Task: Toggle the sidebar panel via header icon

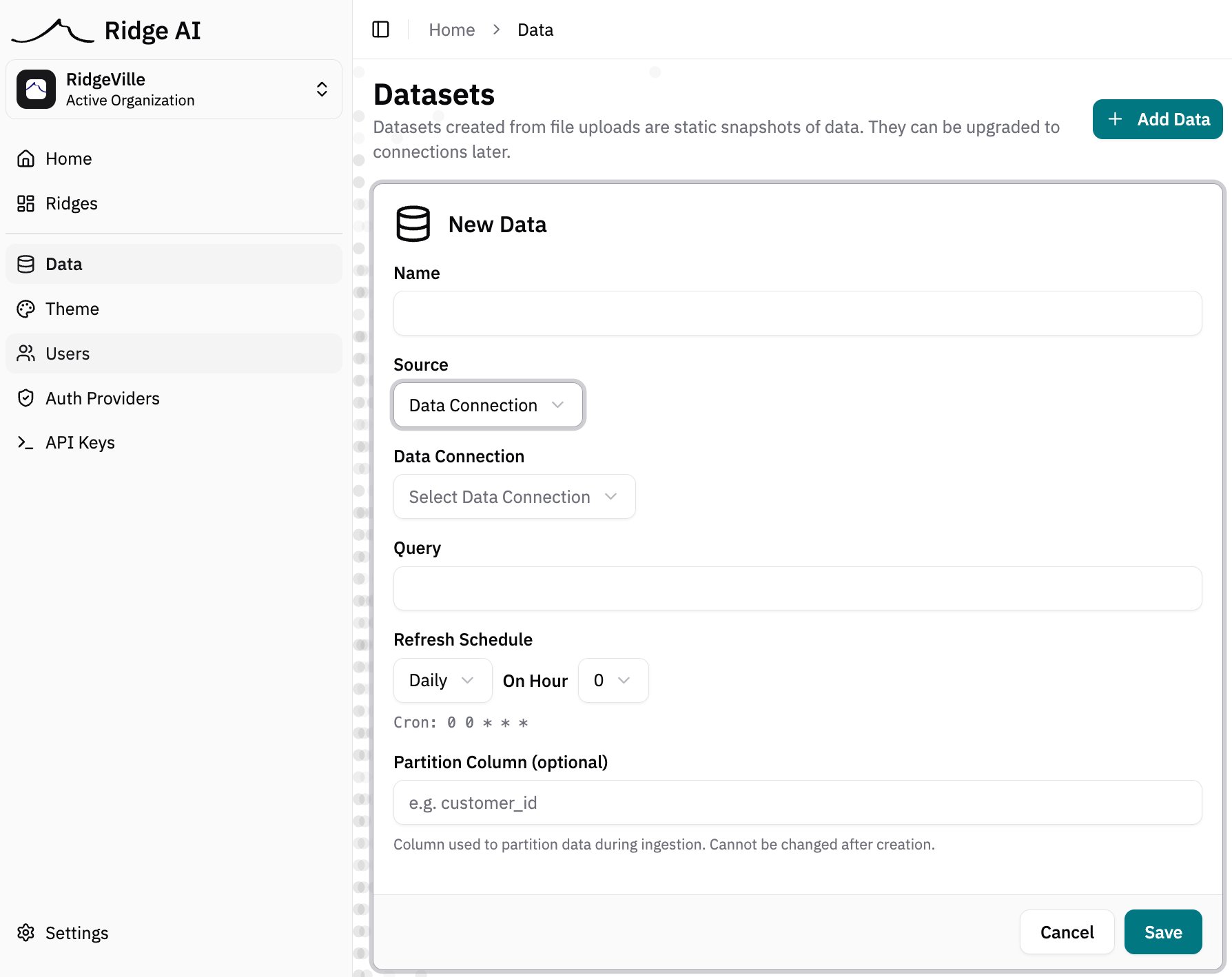Action: click(x=380, y=30)
